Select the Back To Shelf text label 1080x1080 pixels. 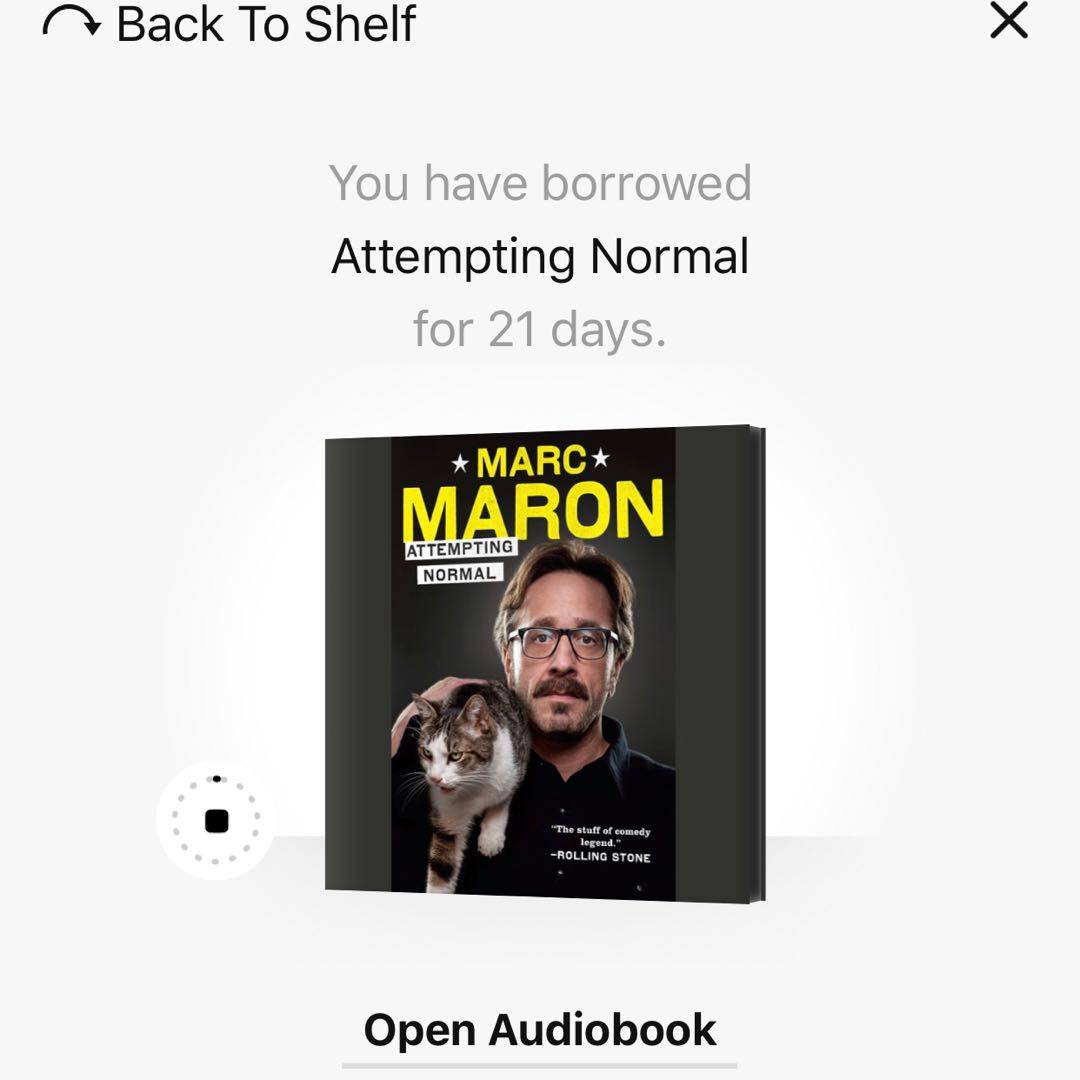(267, 25)
